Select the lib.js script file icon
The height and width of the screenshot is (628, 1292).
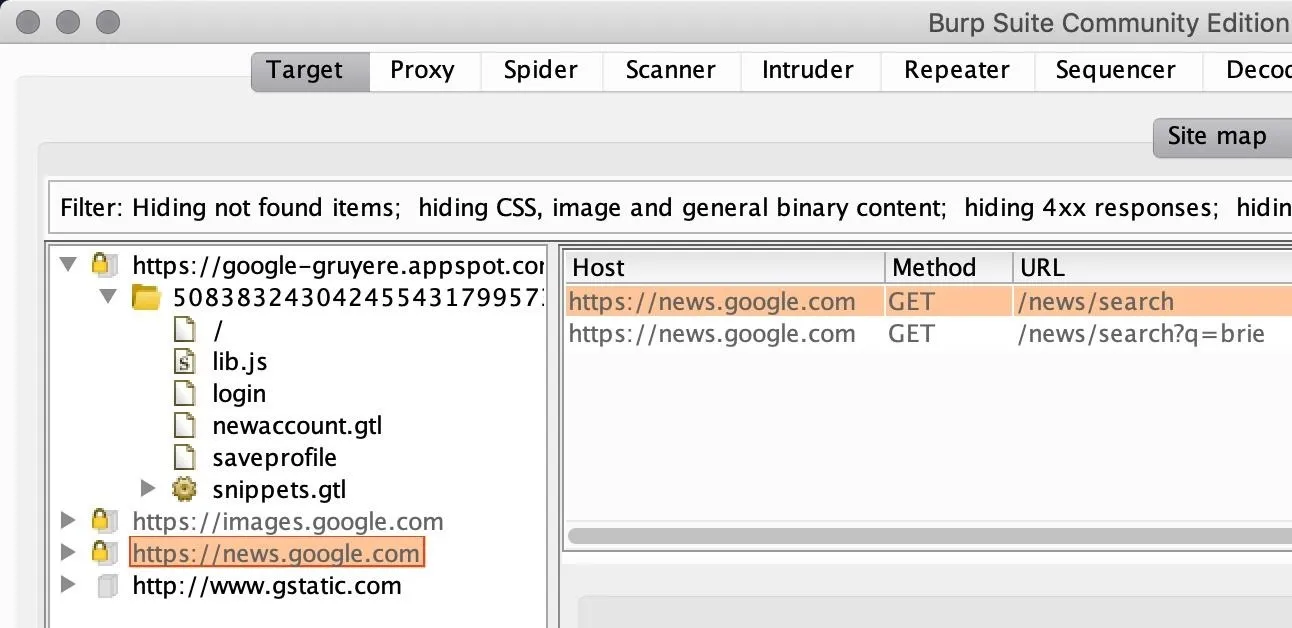coord(184,361)
